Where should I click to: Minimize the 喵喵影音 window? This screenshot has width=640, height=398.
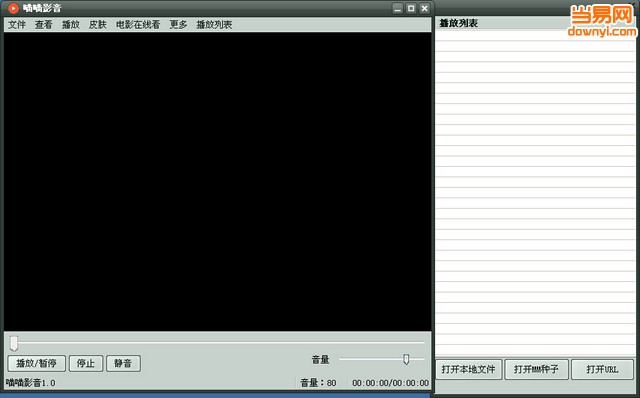point(398,8)
